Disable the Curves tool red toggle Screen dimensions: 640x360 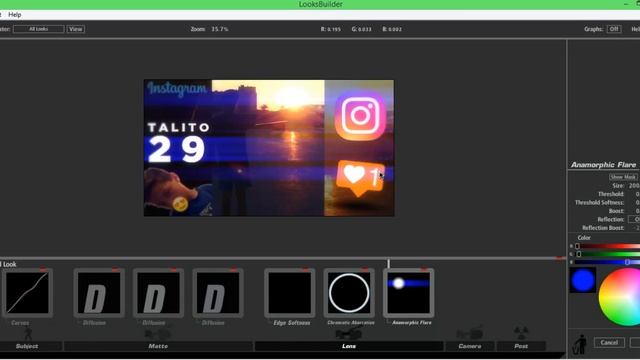coord(43,270)
